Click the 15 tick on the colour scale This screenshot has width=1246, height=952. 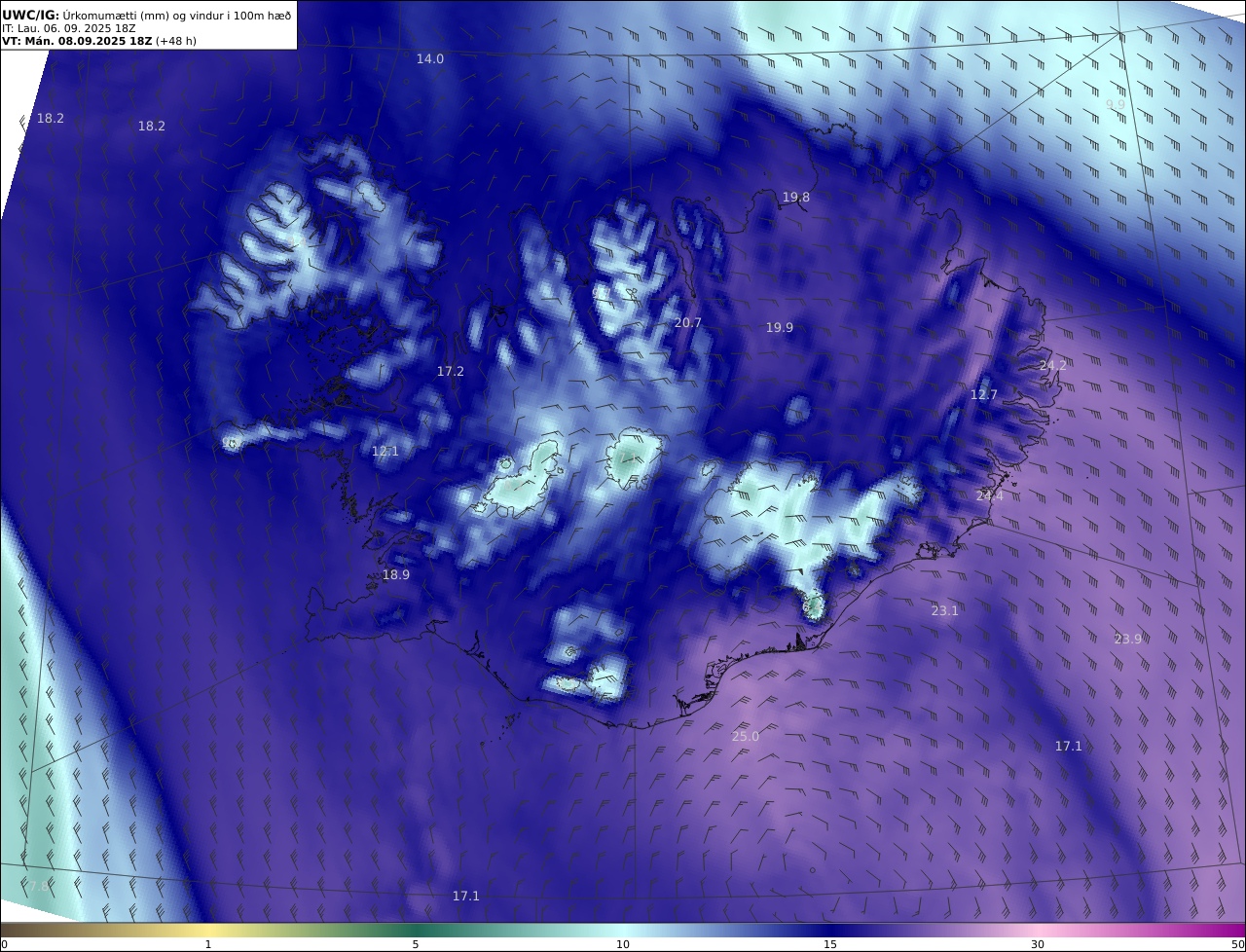[x=830, y=944]
